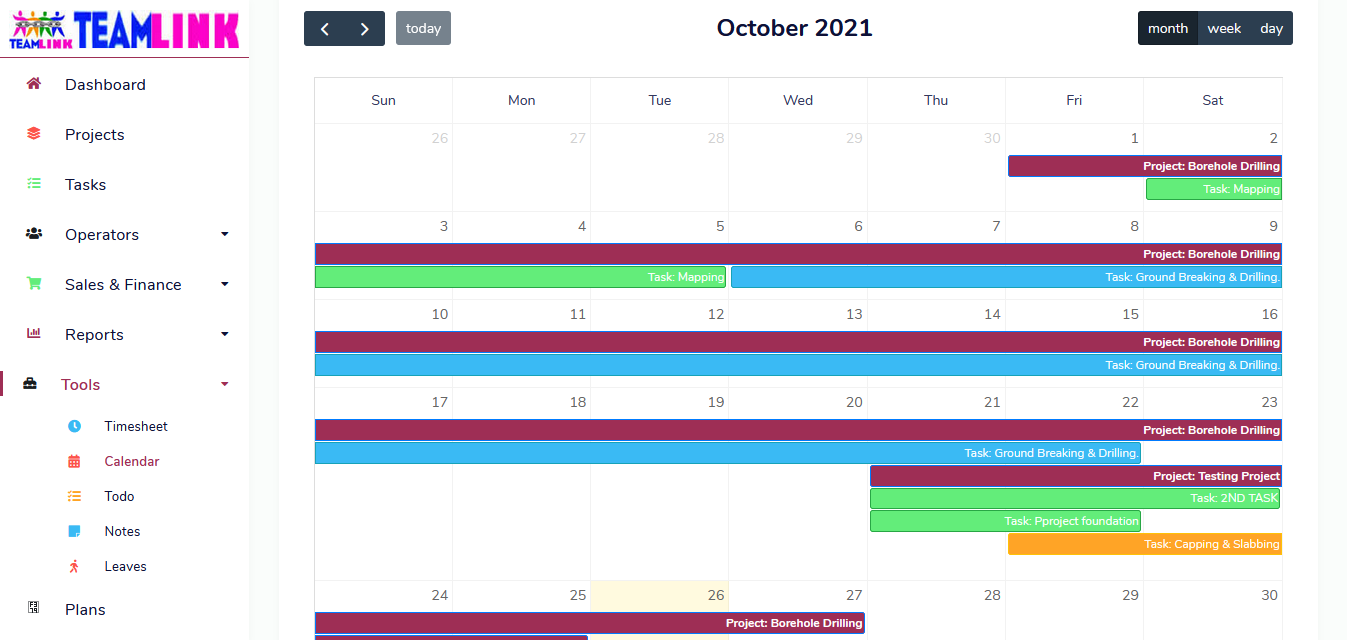Click the Sales & Finance cart icon
The width and height of the screenshot is (1347, 640).
pos(34,284)
